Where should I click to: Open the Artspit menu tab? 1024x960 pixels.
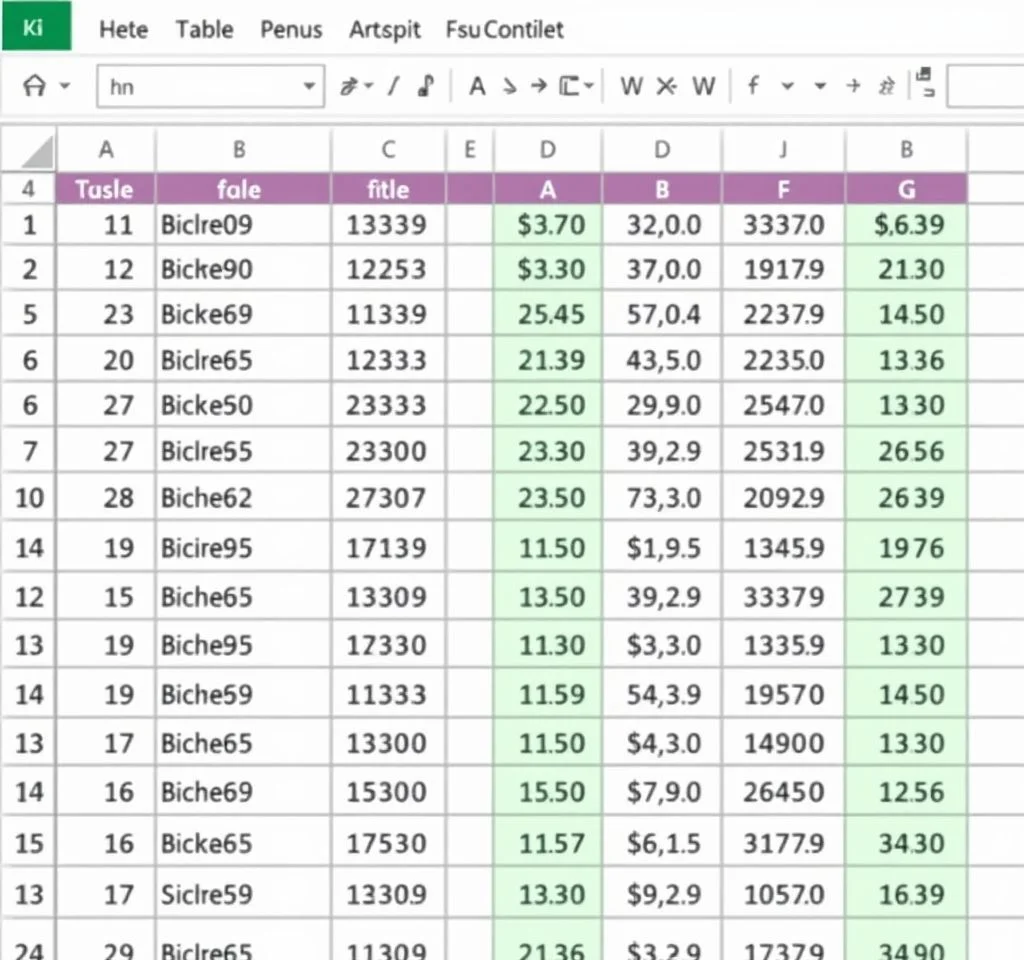pos(385,30)
